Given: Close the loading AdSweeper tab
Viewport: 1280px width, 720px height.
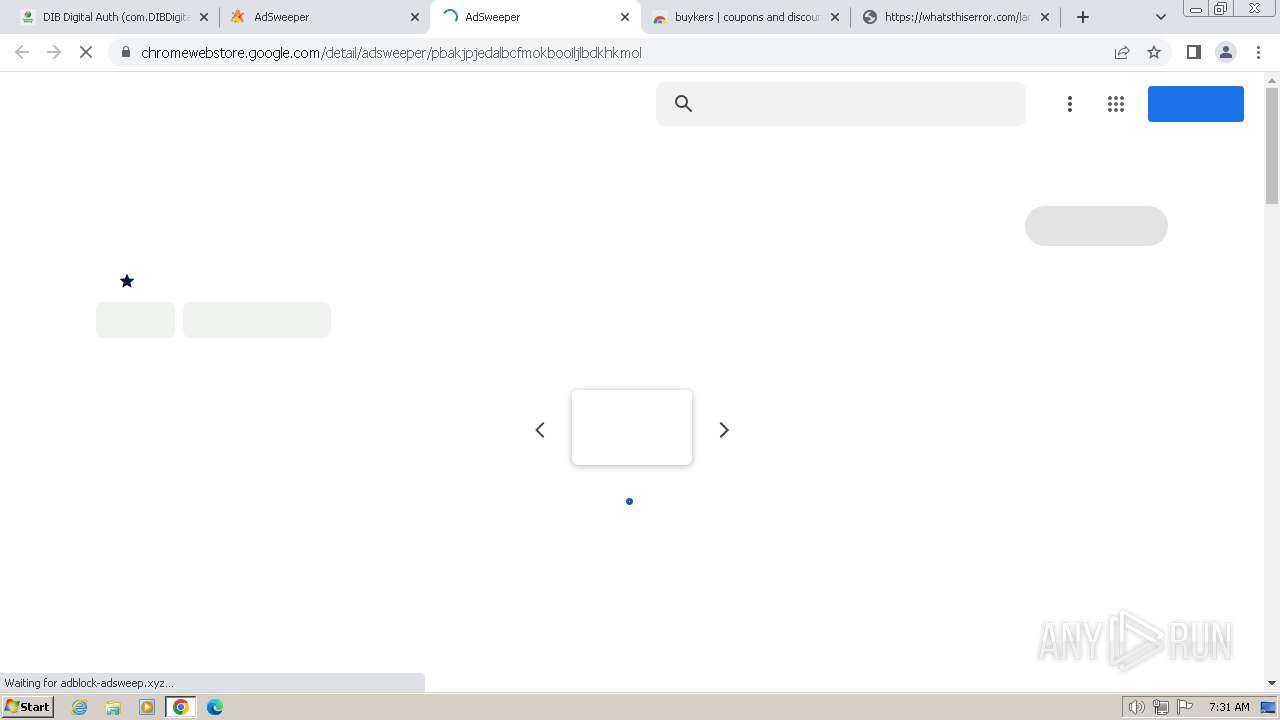Looking at the screenshot, I should click(x=625, y=17).
